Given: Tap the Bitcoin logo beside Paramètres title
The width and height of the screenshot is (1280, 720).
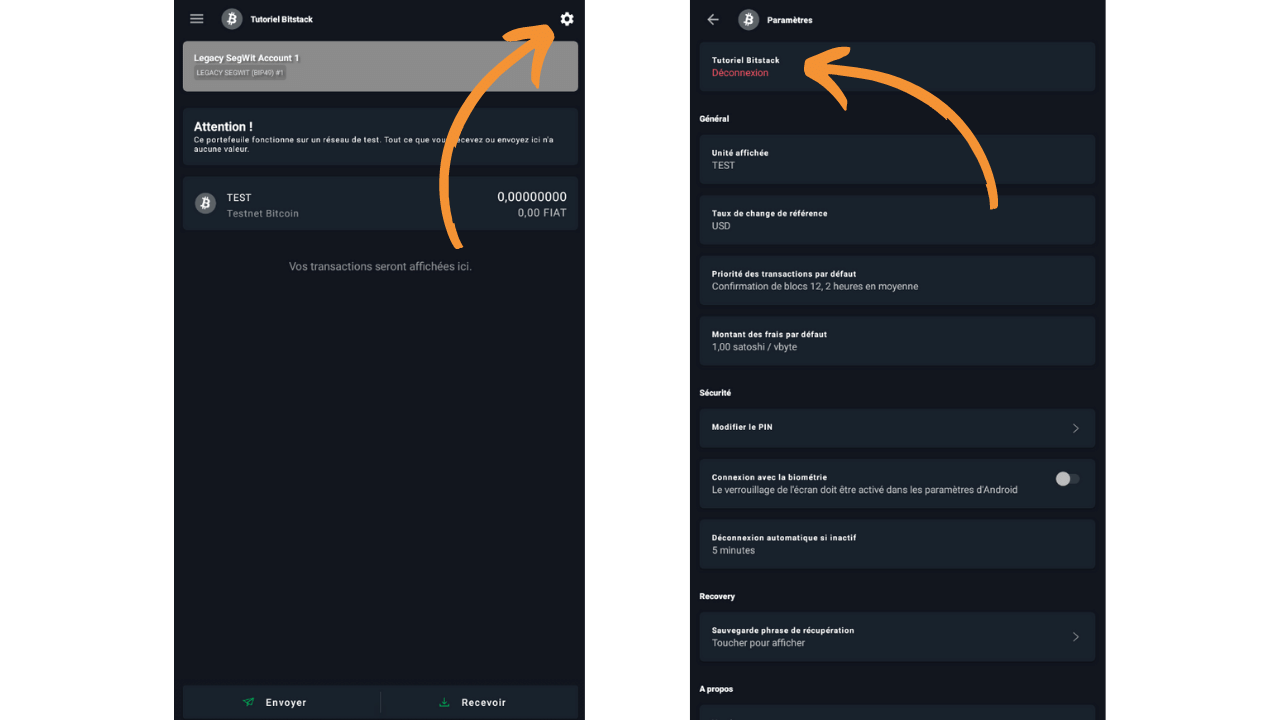Looking at the screenshot, I should 748,19.
